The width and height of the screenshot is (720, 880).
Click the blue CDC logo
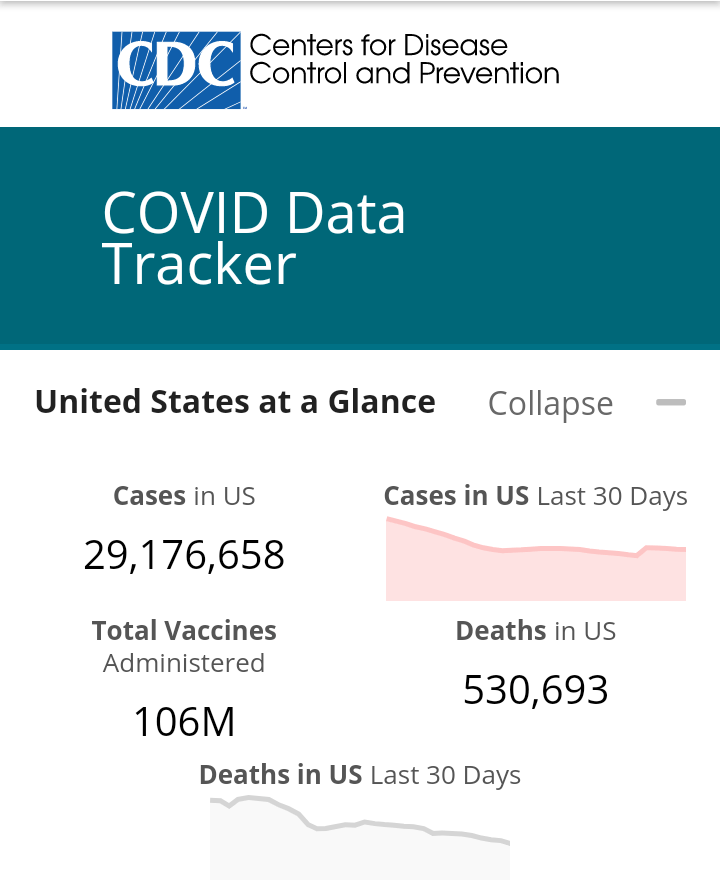point(176,69)
